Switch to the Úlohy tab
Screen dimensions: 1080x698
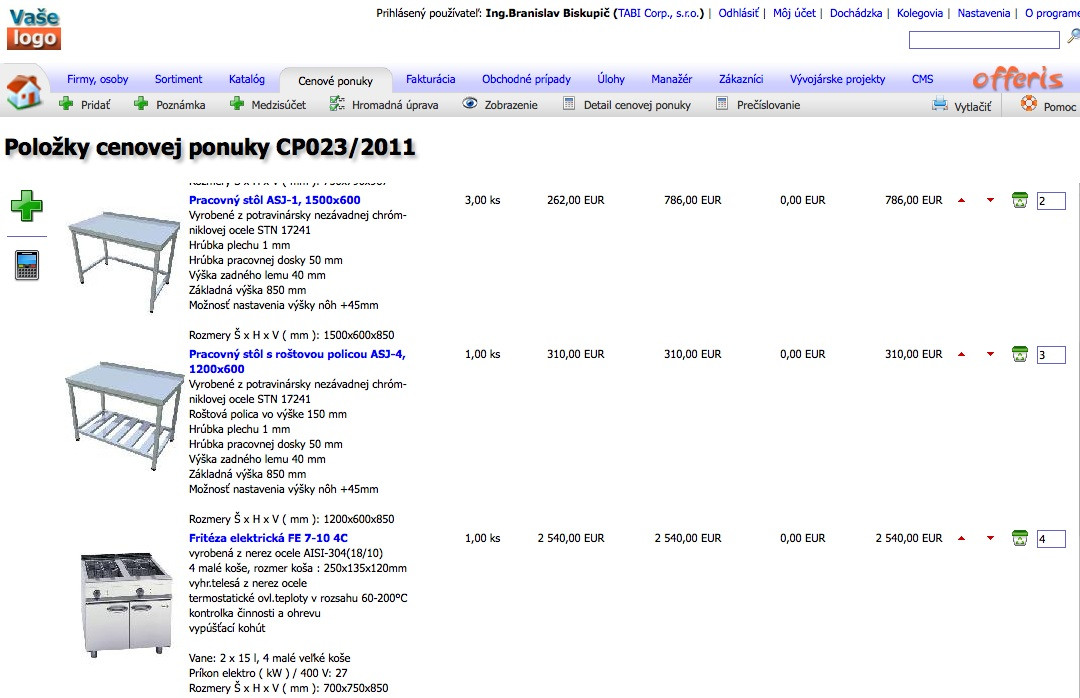point(611,79)
